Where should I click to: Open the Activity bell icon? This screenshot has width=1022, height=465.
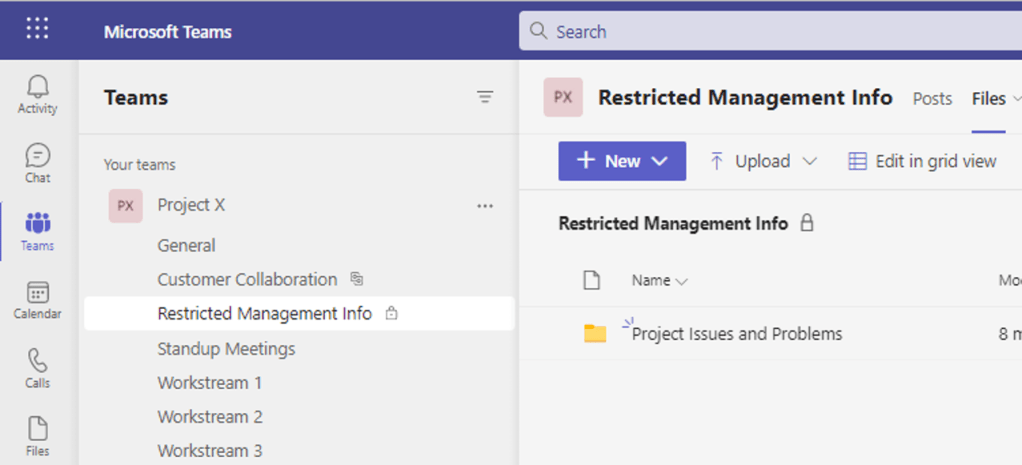tap(37, 94)
